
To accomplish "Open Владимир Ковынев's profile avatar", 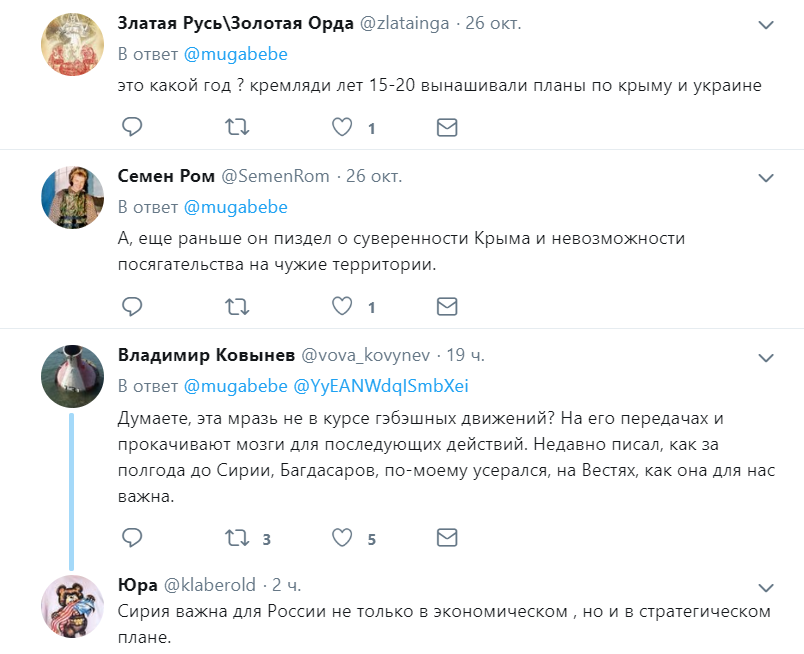I will coord(71,377).
